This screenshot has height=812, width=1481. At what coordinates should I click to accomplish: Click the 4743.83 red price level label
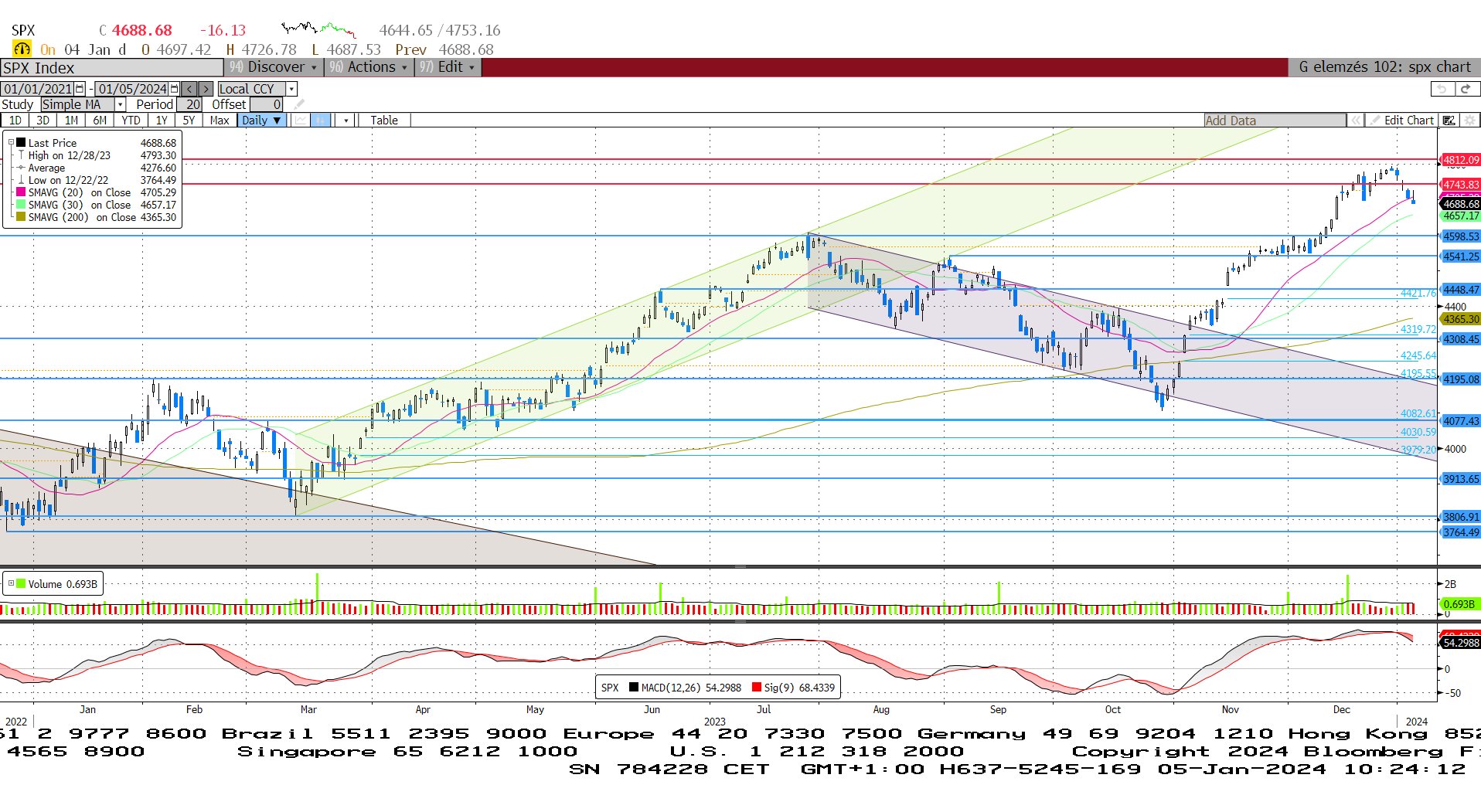point(1460,185)
